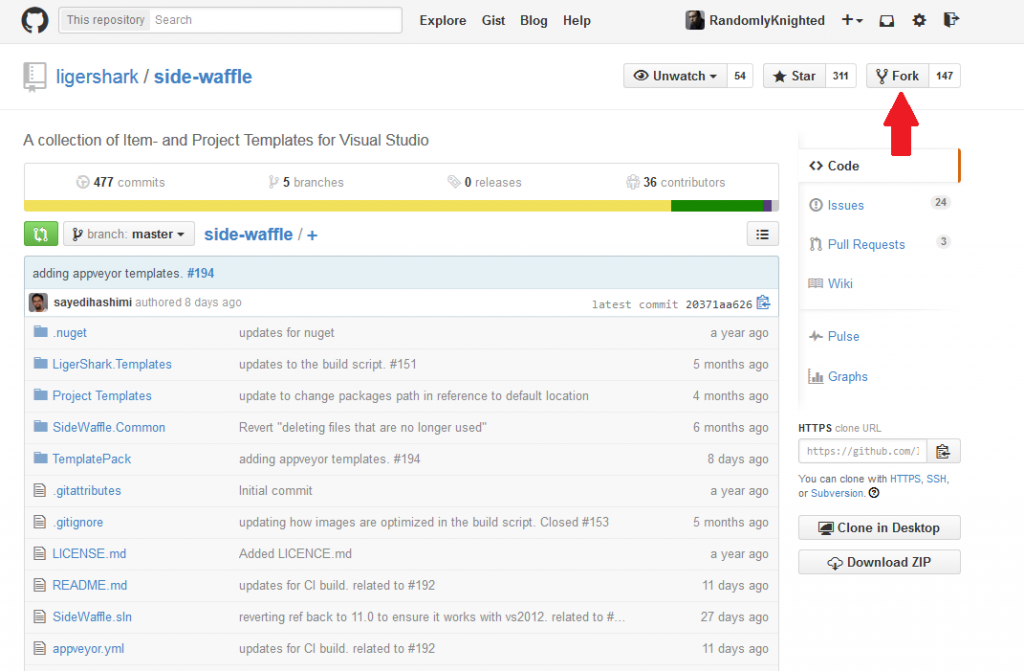
Task: Open the account settings gear
Action: [919, 20]
